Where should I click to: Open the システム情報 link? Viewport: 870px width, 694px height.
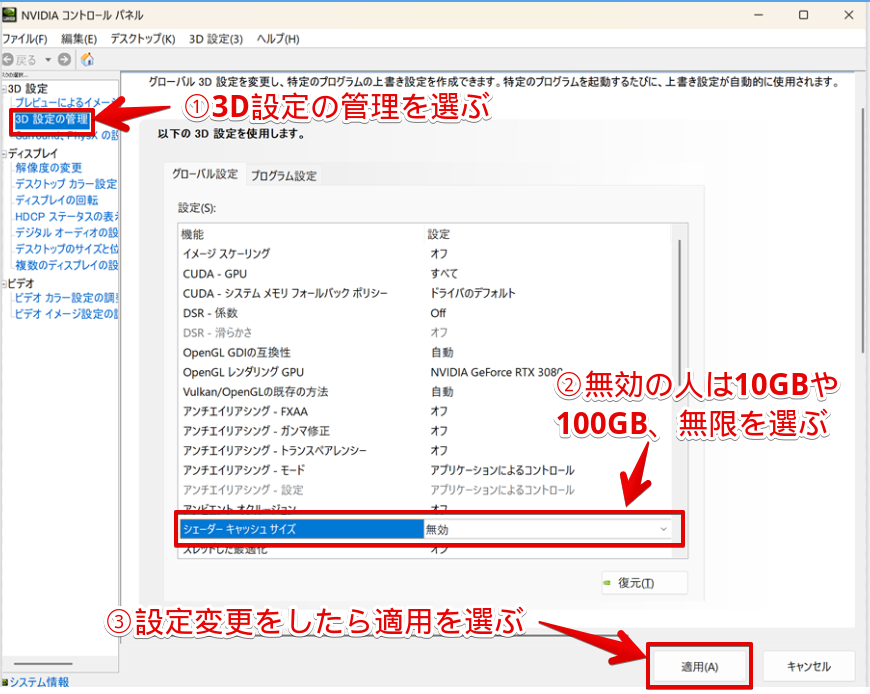39,682
